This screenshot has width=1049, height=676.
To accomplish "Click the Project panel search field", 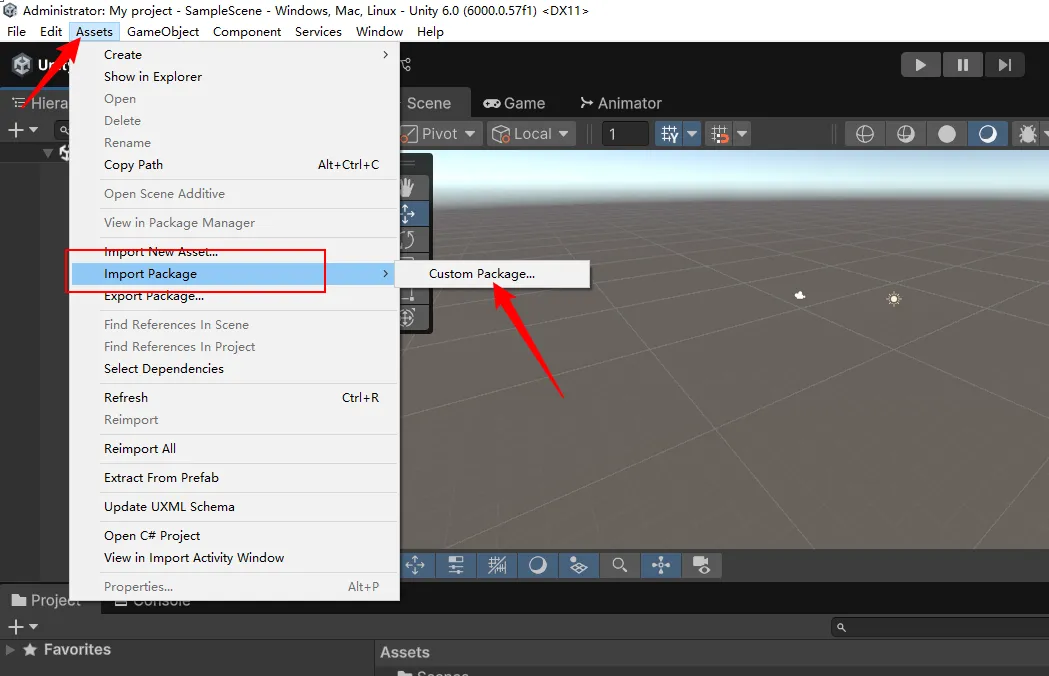I will [x=940, y=627].
